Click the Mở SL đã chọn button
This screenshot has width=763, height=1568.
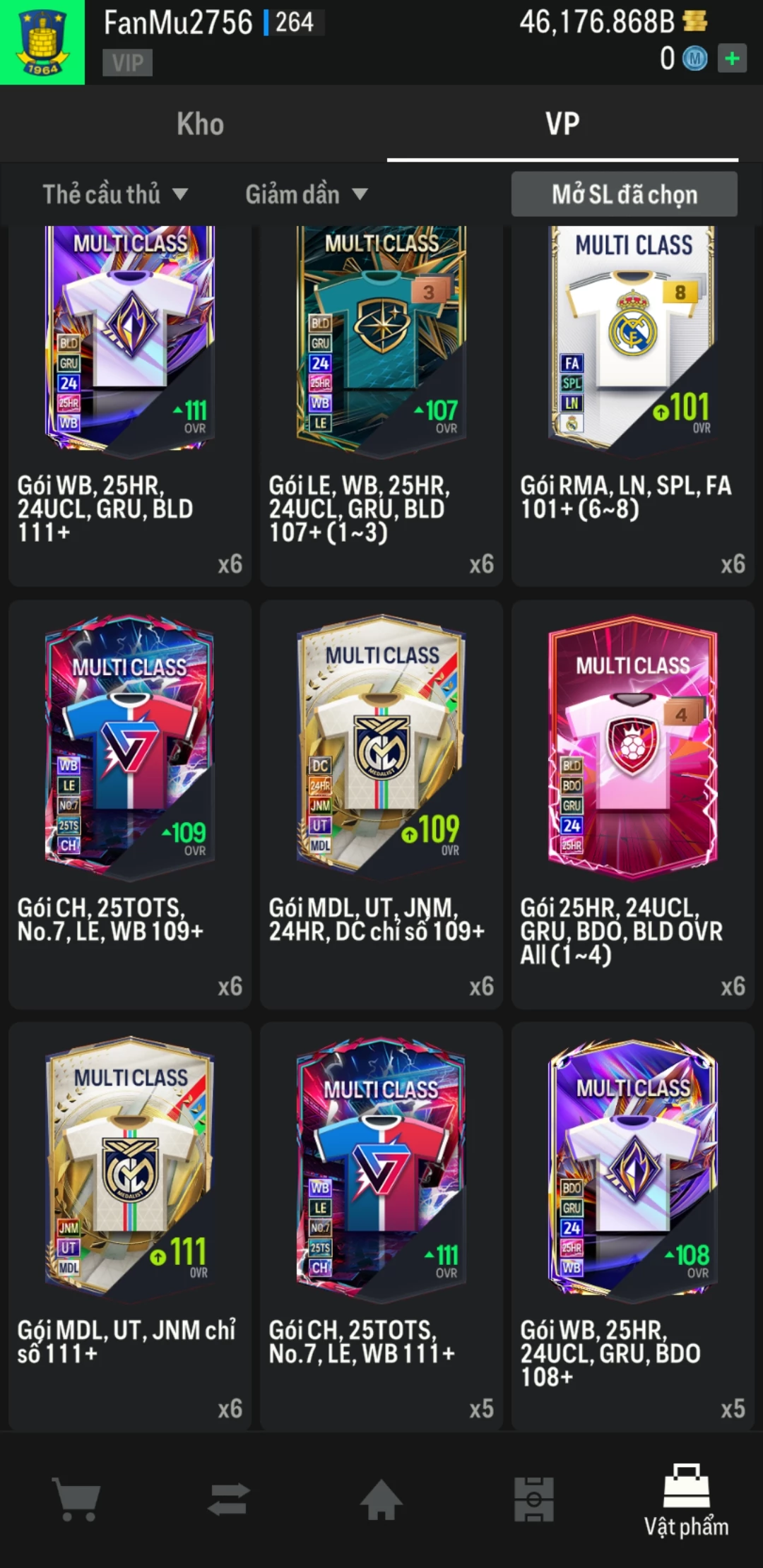click(625, 194)
